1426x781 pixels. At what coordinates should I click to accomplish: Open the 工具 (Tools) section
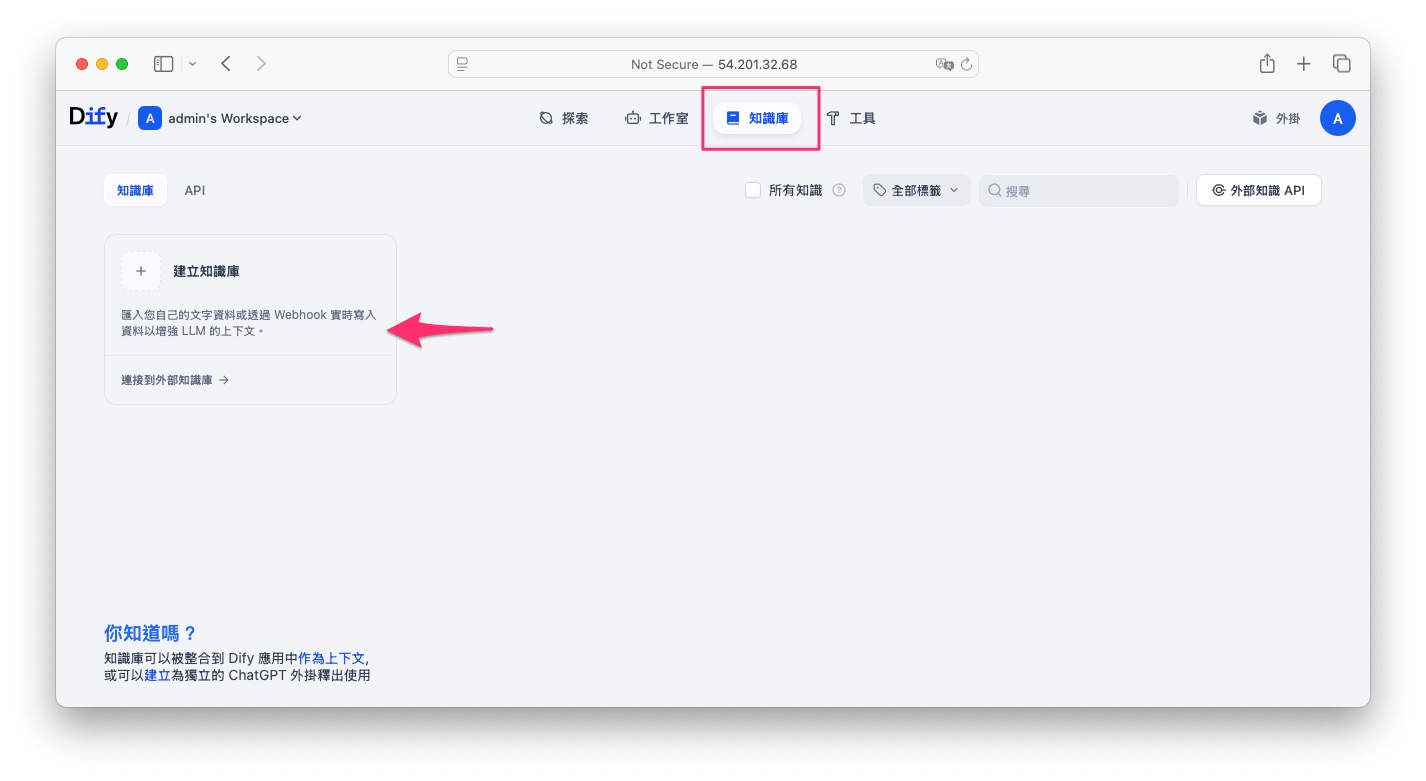pos(851,118)
